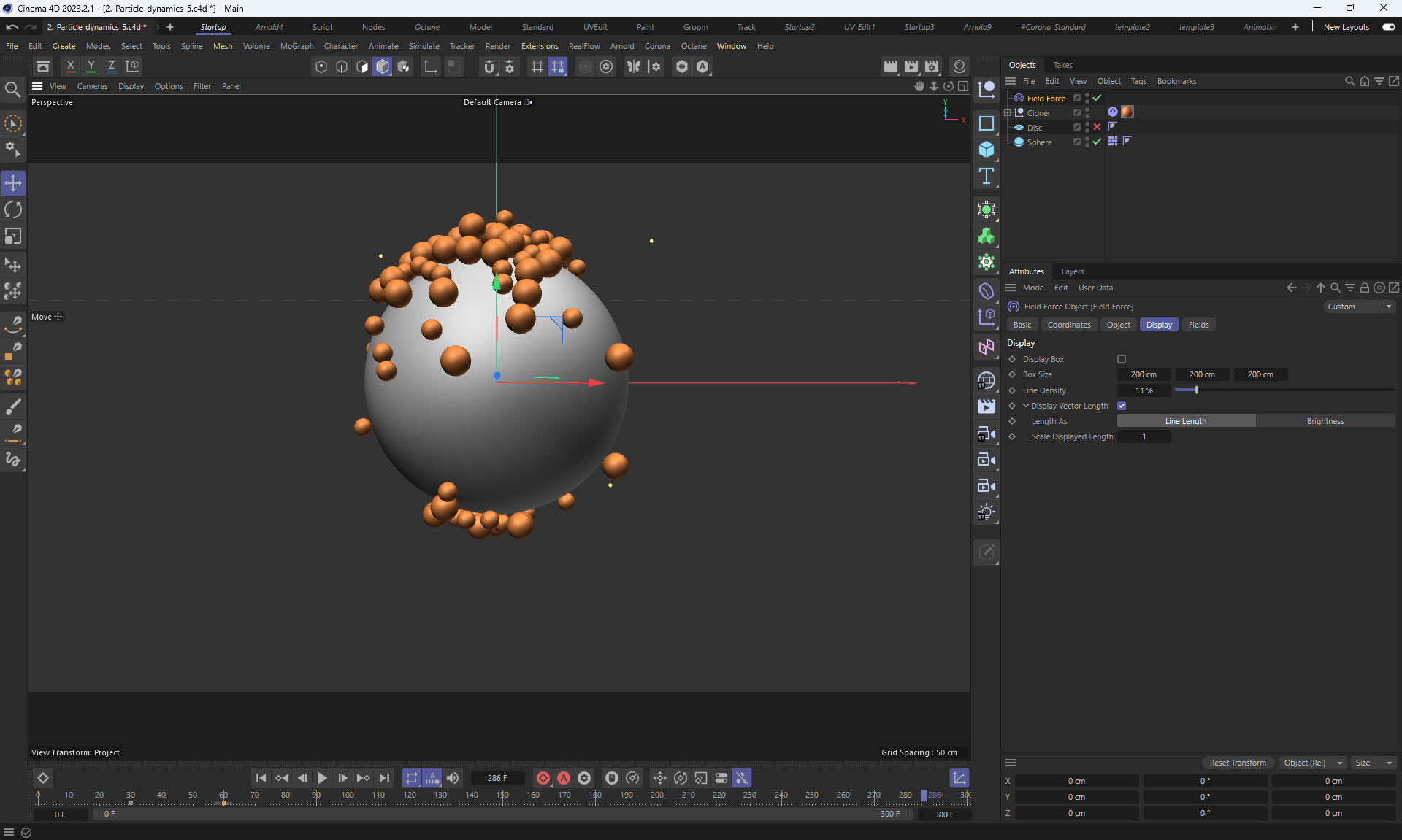Uncheck Display Vector Length checkbox
1402x840 pixels.
coord(1122,406)
